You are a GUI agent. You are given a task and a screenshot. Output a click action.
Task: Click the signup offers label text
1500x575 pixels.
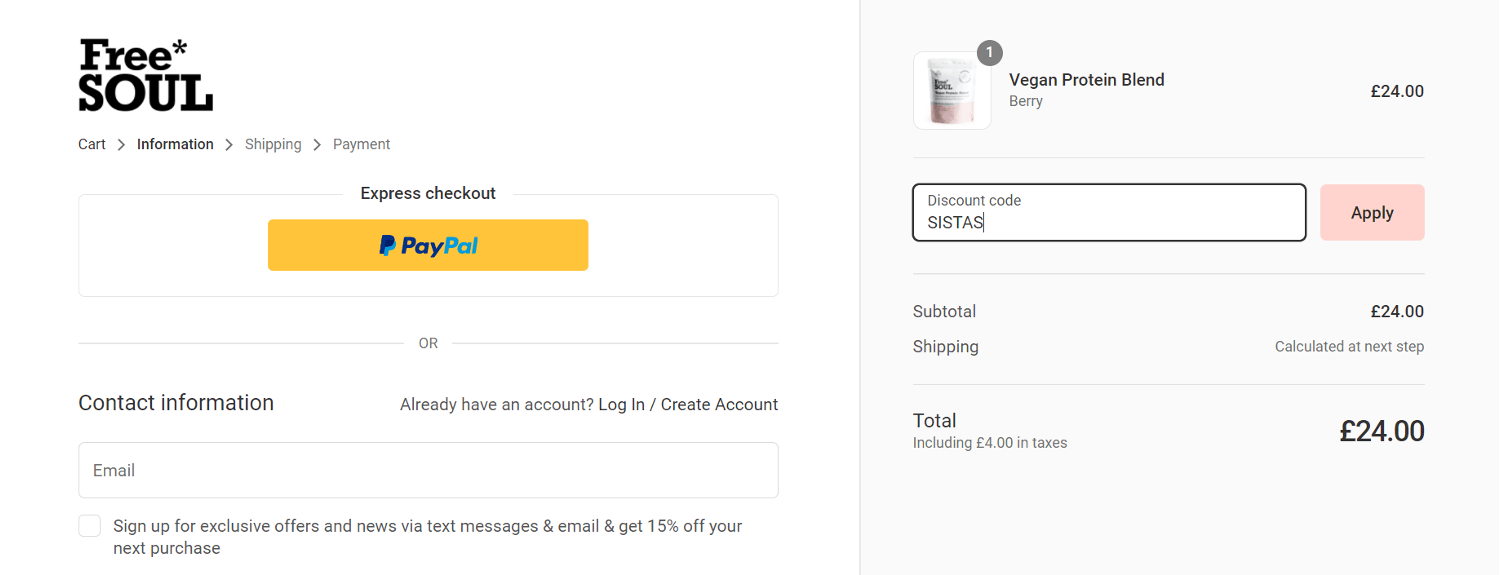click(428, 537)
